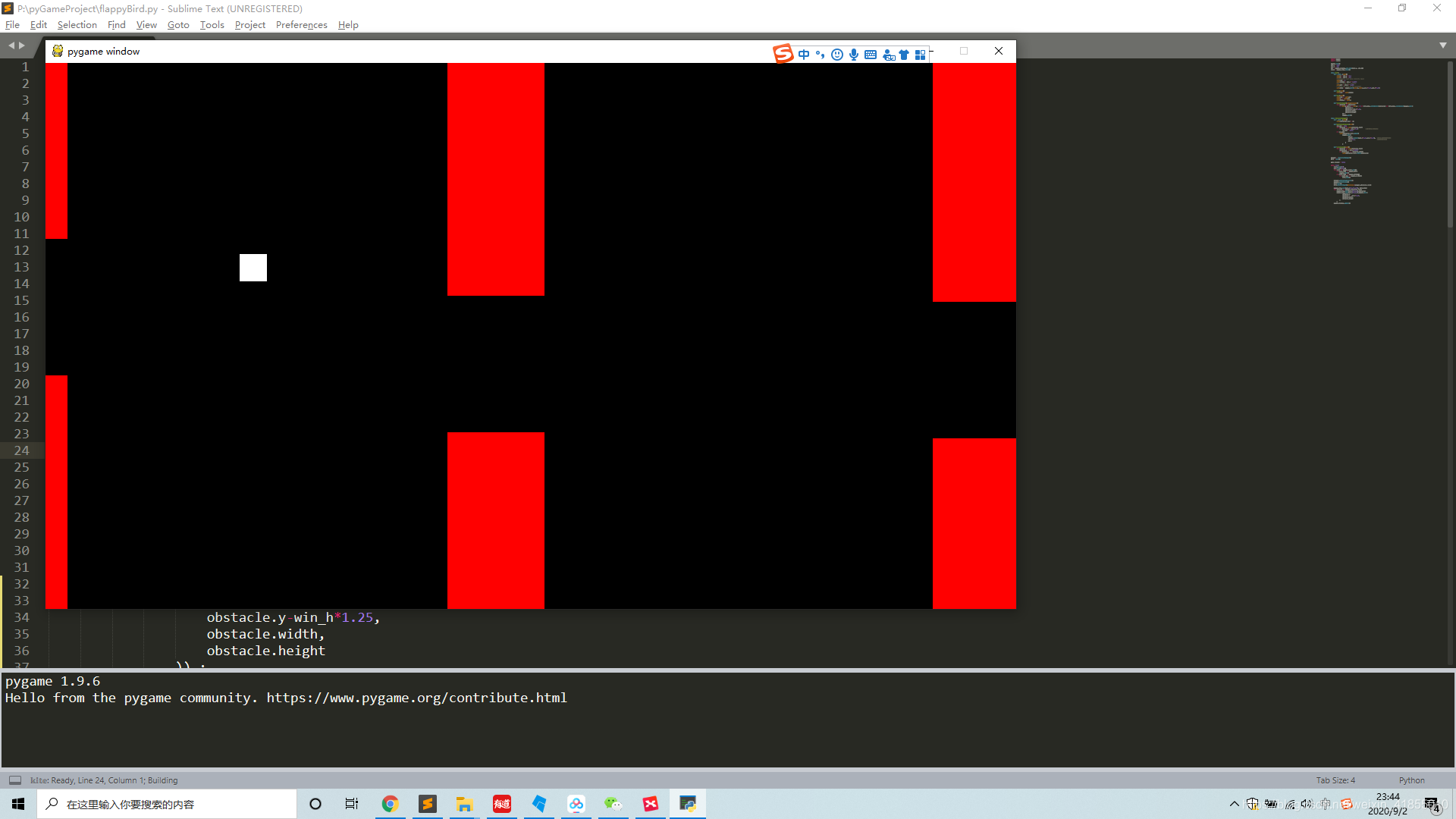Click Tab Size: 4 in status bar
1456x819 pixels.
click(1335, 780)
